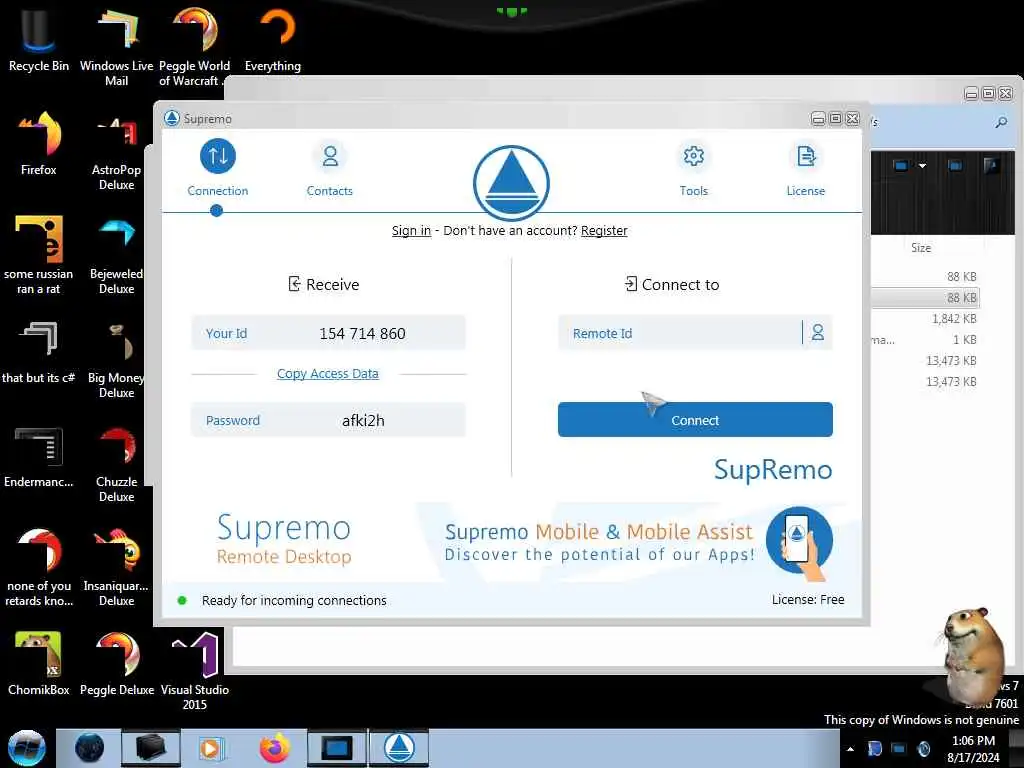1024x768 pixels.
Task: Show hidden tray icons arrow
Action: point(850,749)
